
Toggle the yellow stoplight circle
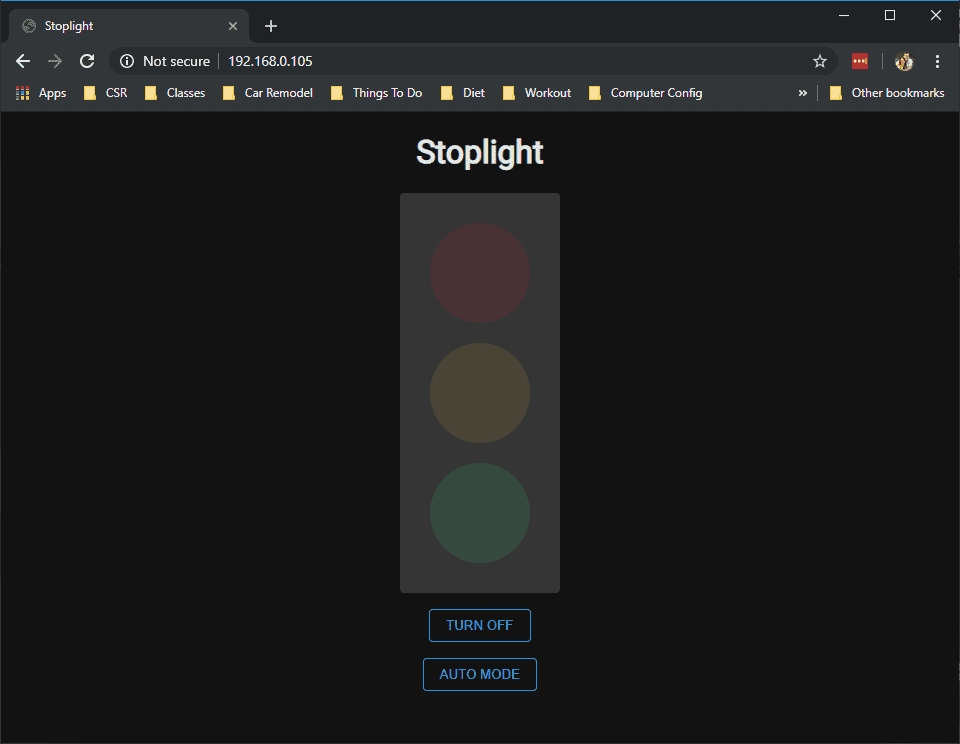coord(480,393)
